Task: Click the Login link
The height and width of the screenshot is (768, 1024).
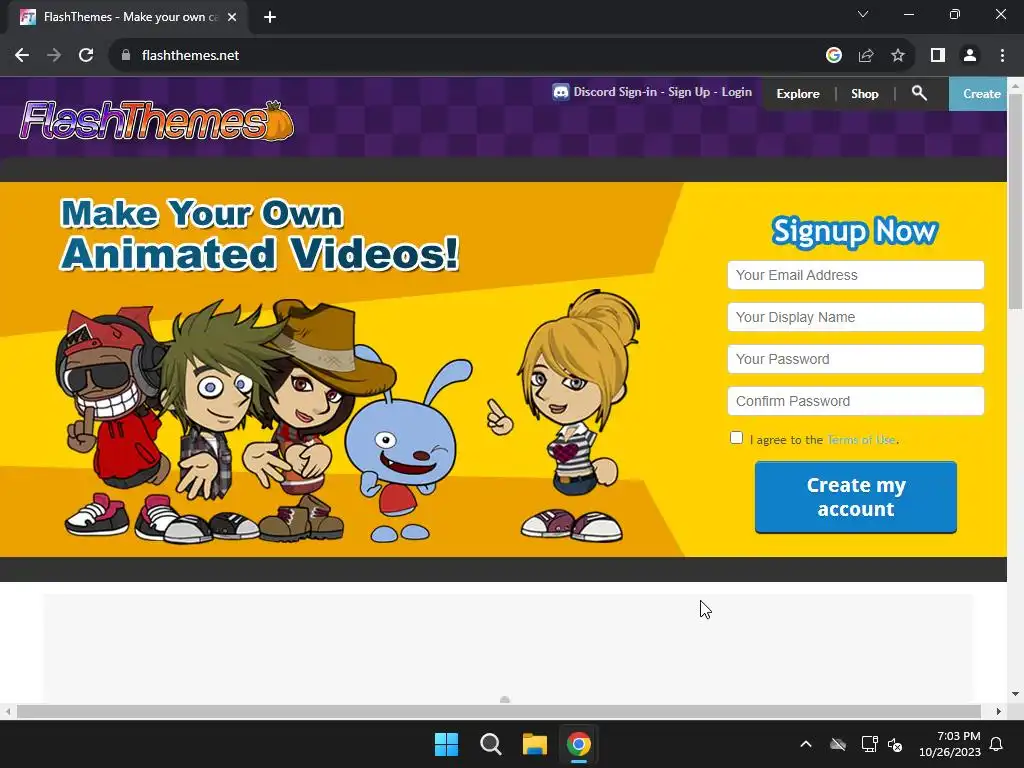Action: tap(737, 92)
